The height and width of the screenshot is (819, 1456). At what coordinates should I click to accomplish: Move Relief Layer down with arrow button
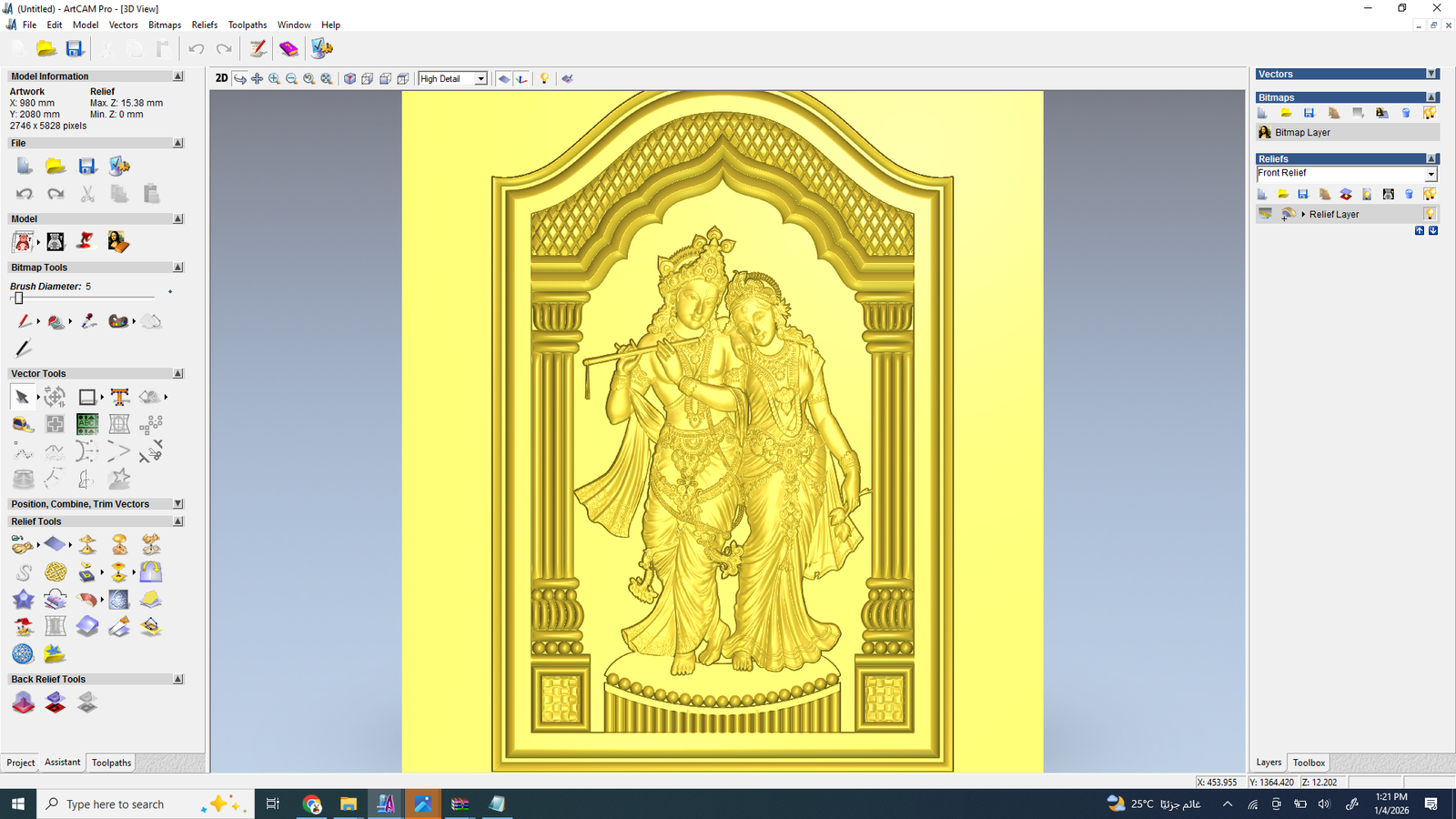(x=1433, y=231)
